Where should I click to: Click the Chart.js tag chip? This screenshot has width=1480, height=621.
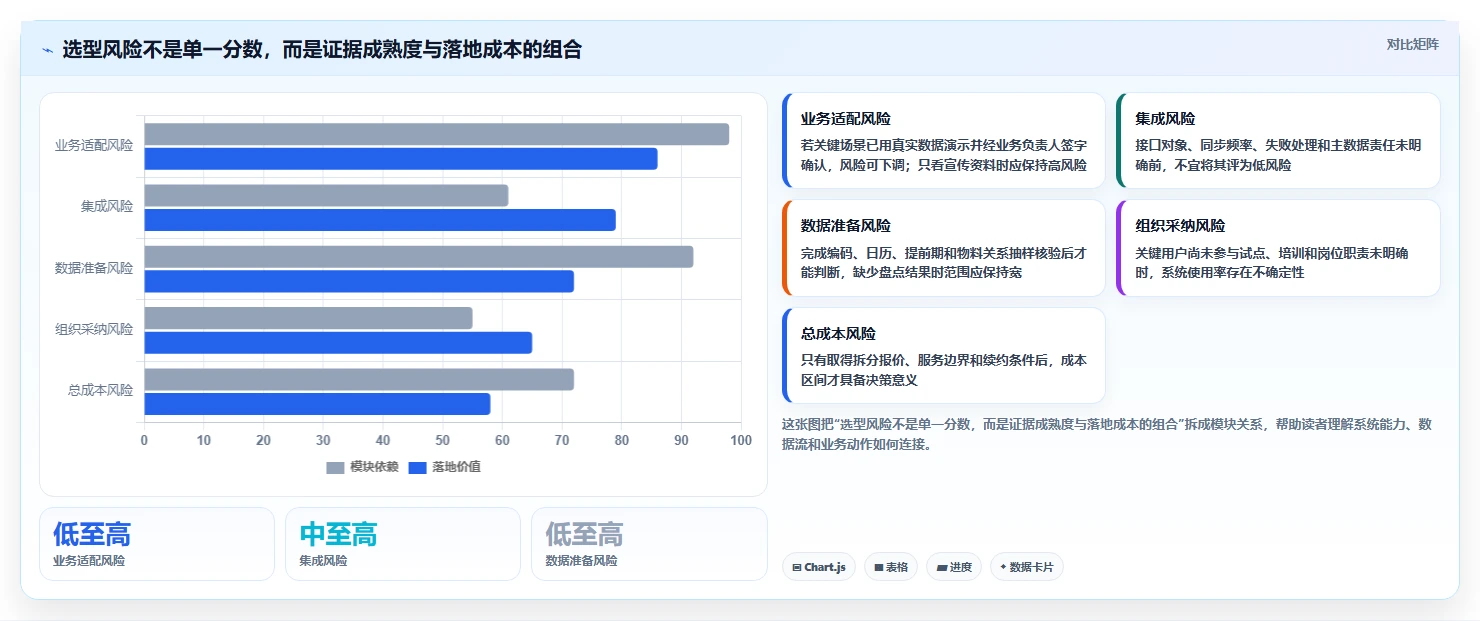coord(819,567)
